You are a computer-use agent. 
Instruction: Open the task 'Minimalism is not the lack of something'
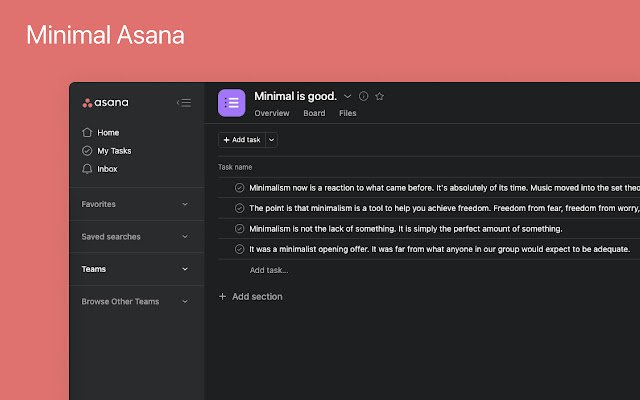pyautogui.click(x=406, y=229)
